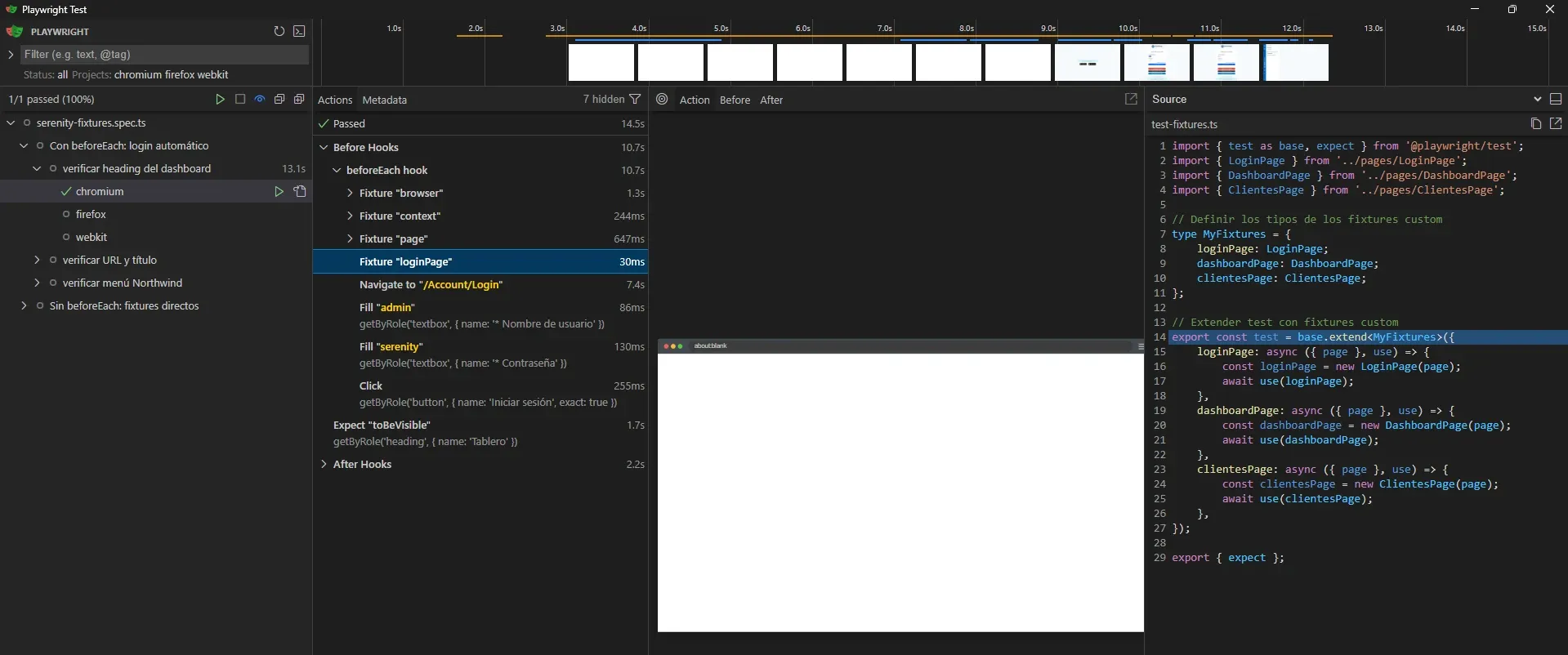The height and width of the screenshot is (655, 1568).
Task: Click source line 14 'export const test'
Action: click(1356, 336)
